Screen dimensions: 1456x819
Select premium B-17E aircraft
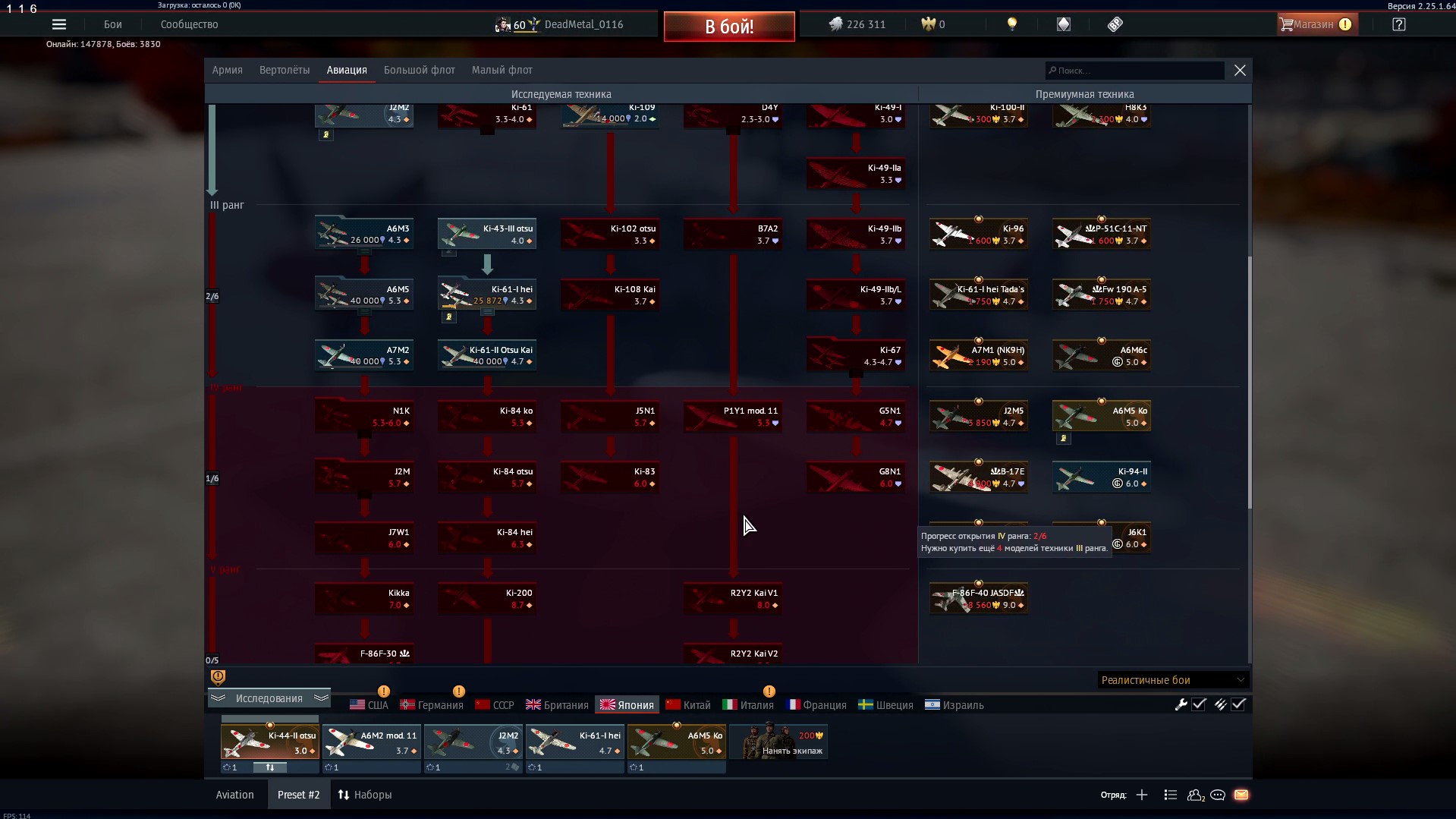[x=979, y=477]
